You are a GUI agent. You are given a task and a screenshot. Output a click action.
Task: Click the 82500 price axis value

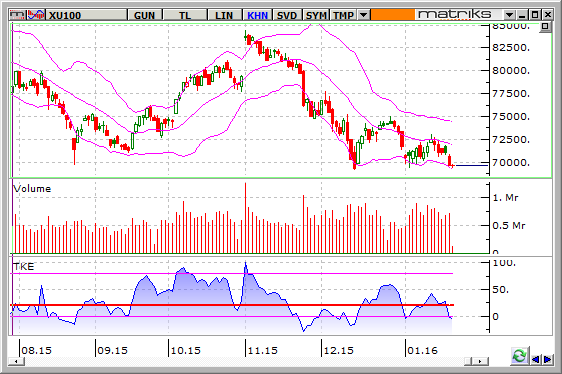pos(511,47)
